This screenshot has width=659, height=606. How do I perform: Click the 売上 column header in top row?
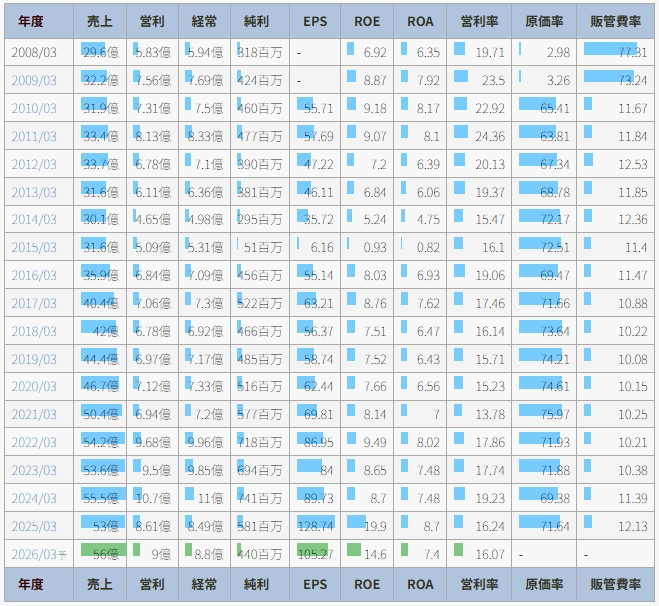point(100,21)
